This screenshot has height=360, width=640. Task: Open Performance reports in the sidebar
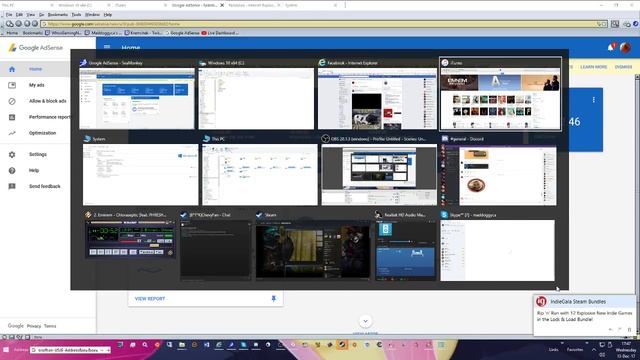coord(49,117)
